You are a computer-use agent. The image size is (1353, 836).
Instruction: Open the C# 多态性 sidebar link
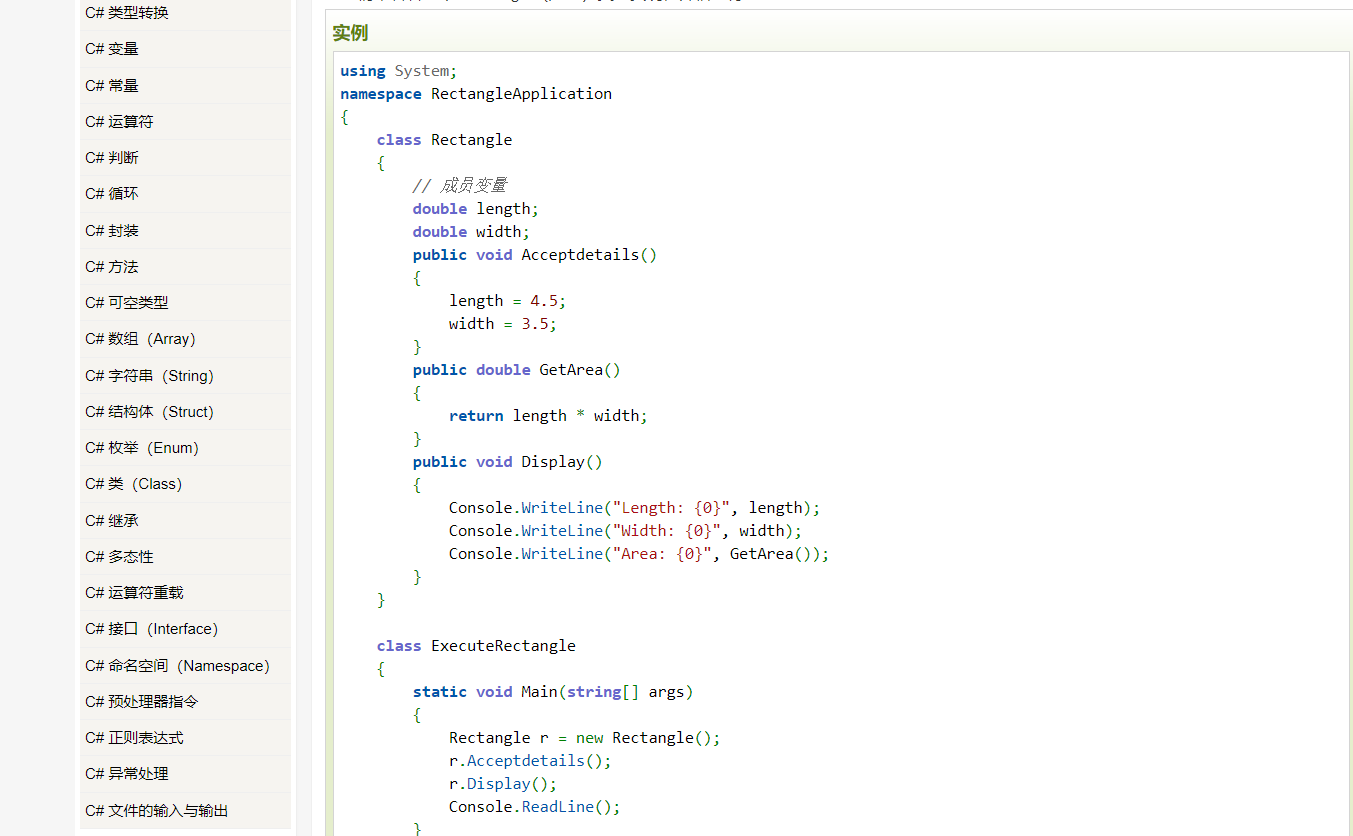coord(119,557)
